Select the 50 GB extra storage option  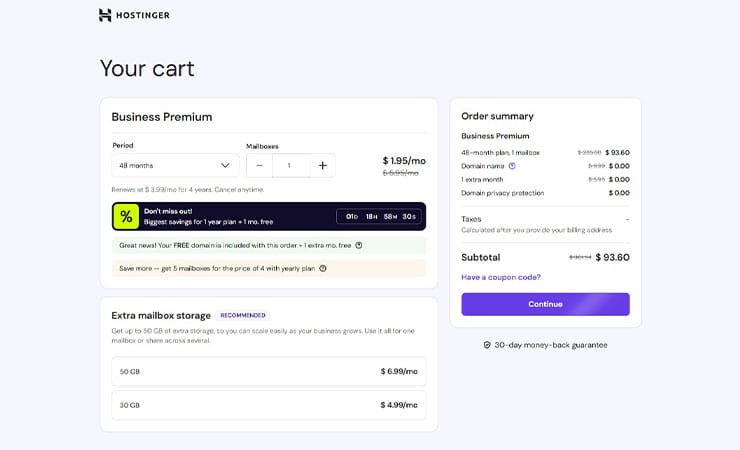(269, 372)
